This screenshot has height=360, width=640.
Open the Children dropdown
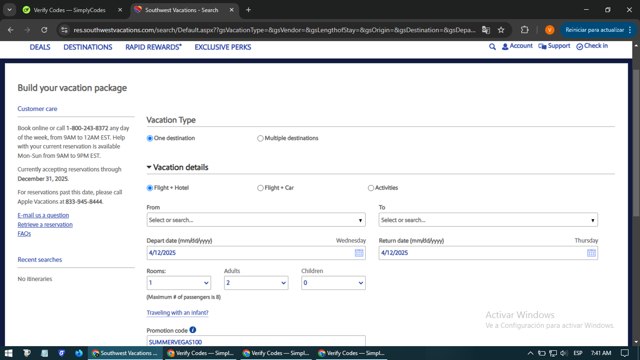pyautogui.click(x=333, y=283)
